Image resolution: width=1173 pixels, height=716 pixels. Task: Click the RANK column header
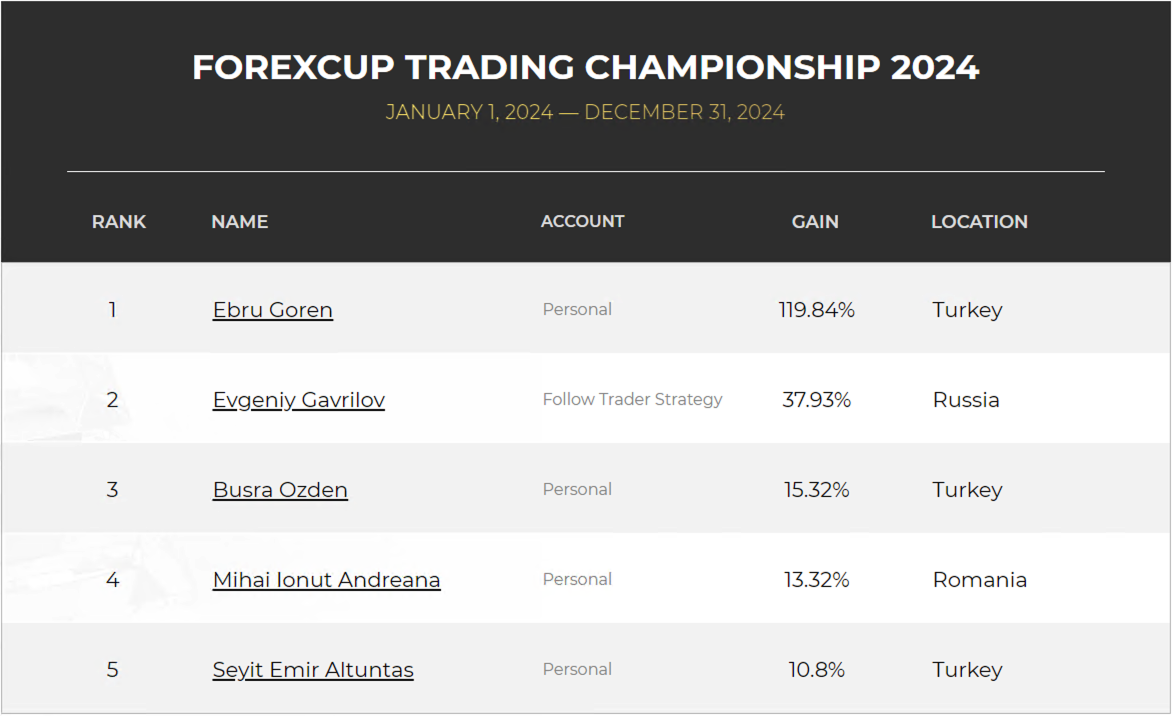click(119, 221)
